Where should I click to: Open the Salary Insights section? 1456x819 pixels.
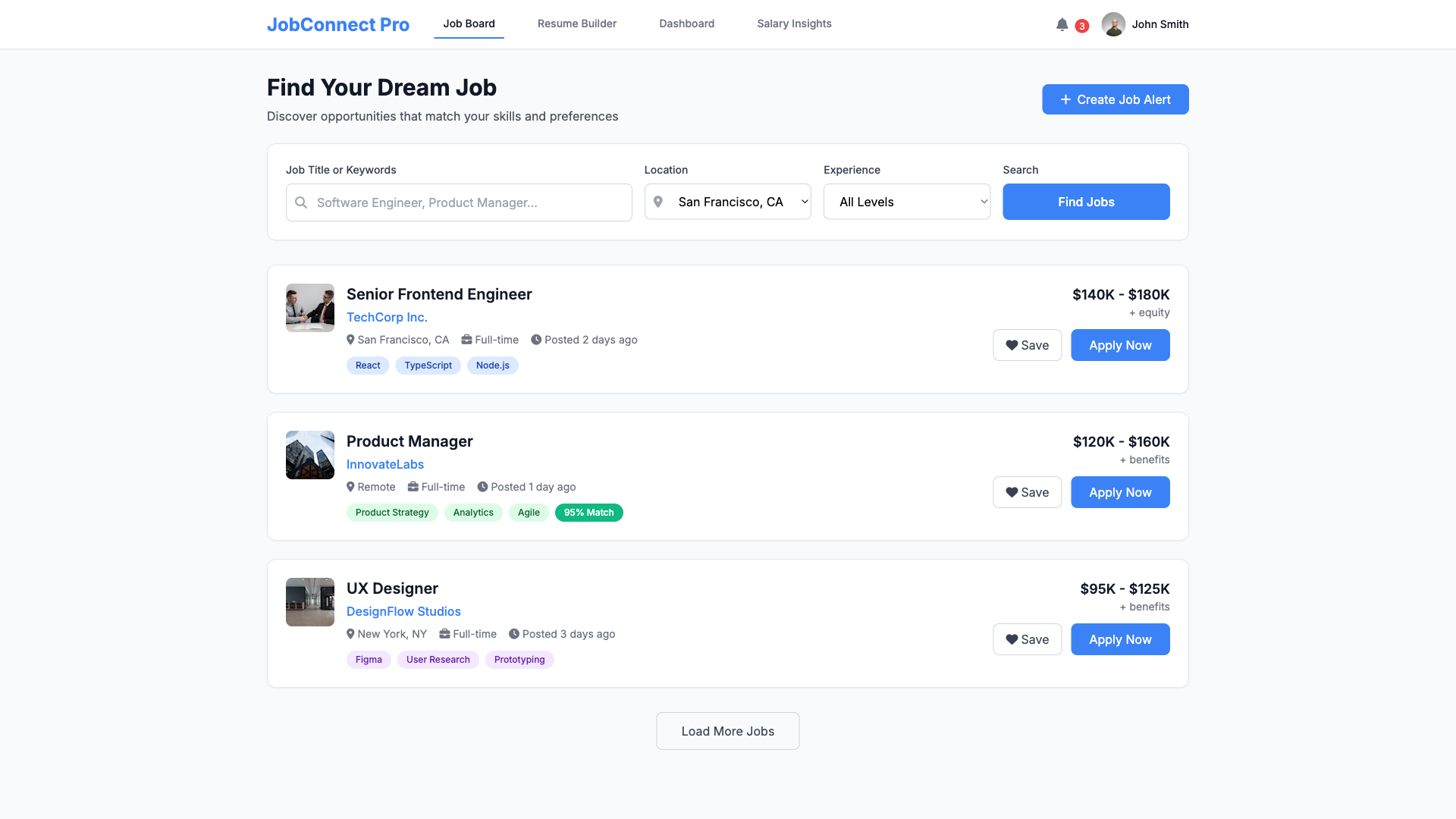click(x=794, y=24)
